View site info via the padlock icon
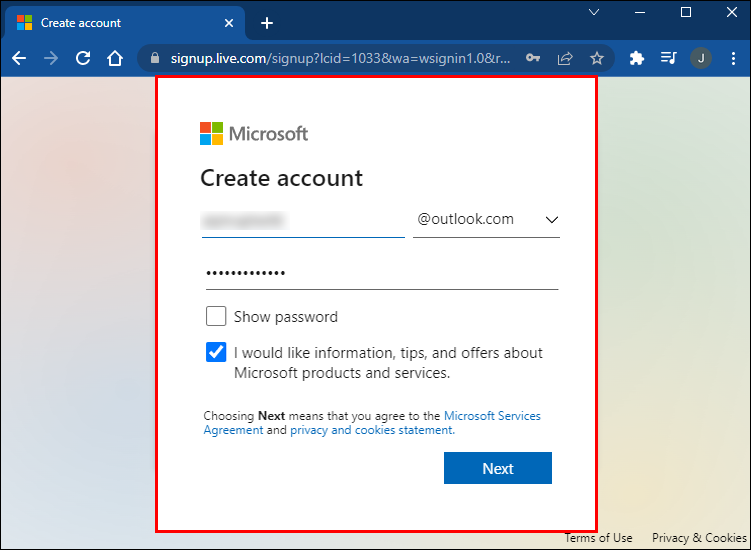The image size is (751, 550). [155, 58]
